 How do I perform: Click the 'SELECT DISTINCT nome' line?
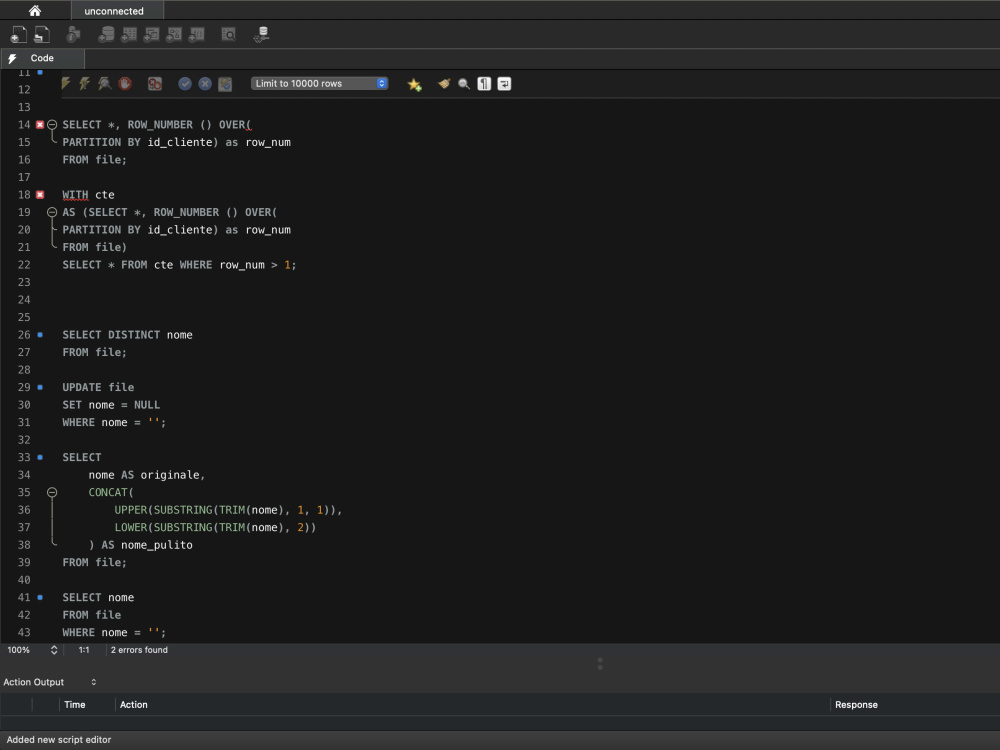[128, 335]
